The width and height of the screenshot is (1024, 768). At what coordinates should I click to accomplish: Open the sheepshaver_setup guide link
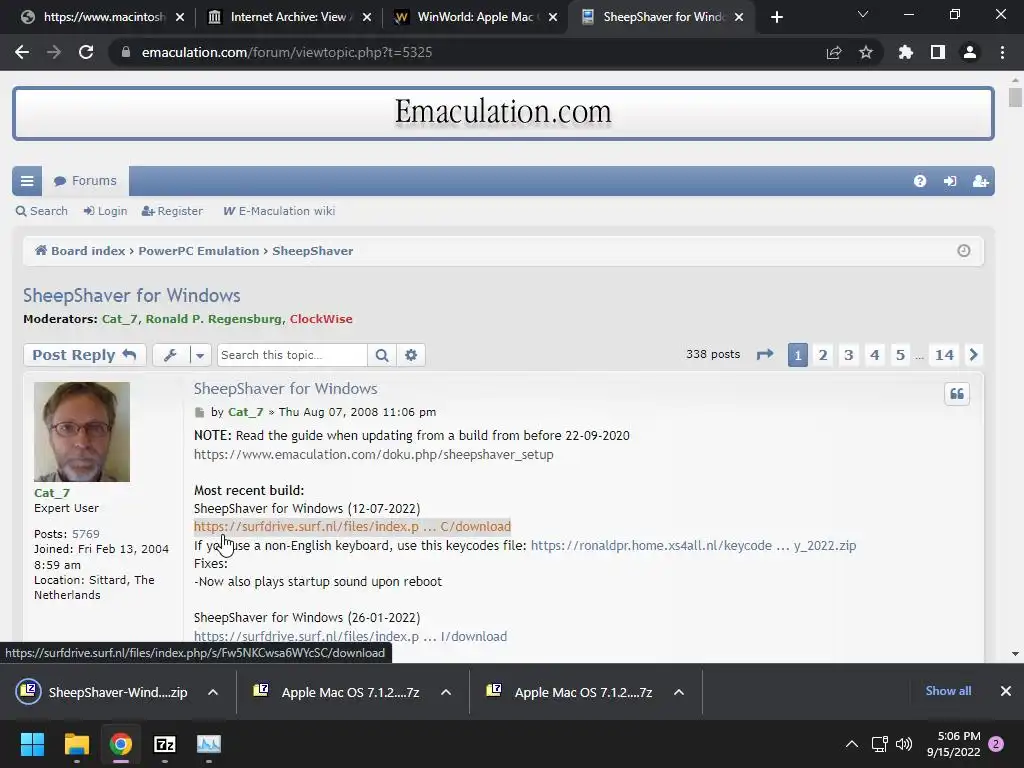pyautogui.click(x=374, y=455)
